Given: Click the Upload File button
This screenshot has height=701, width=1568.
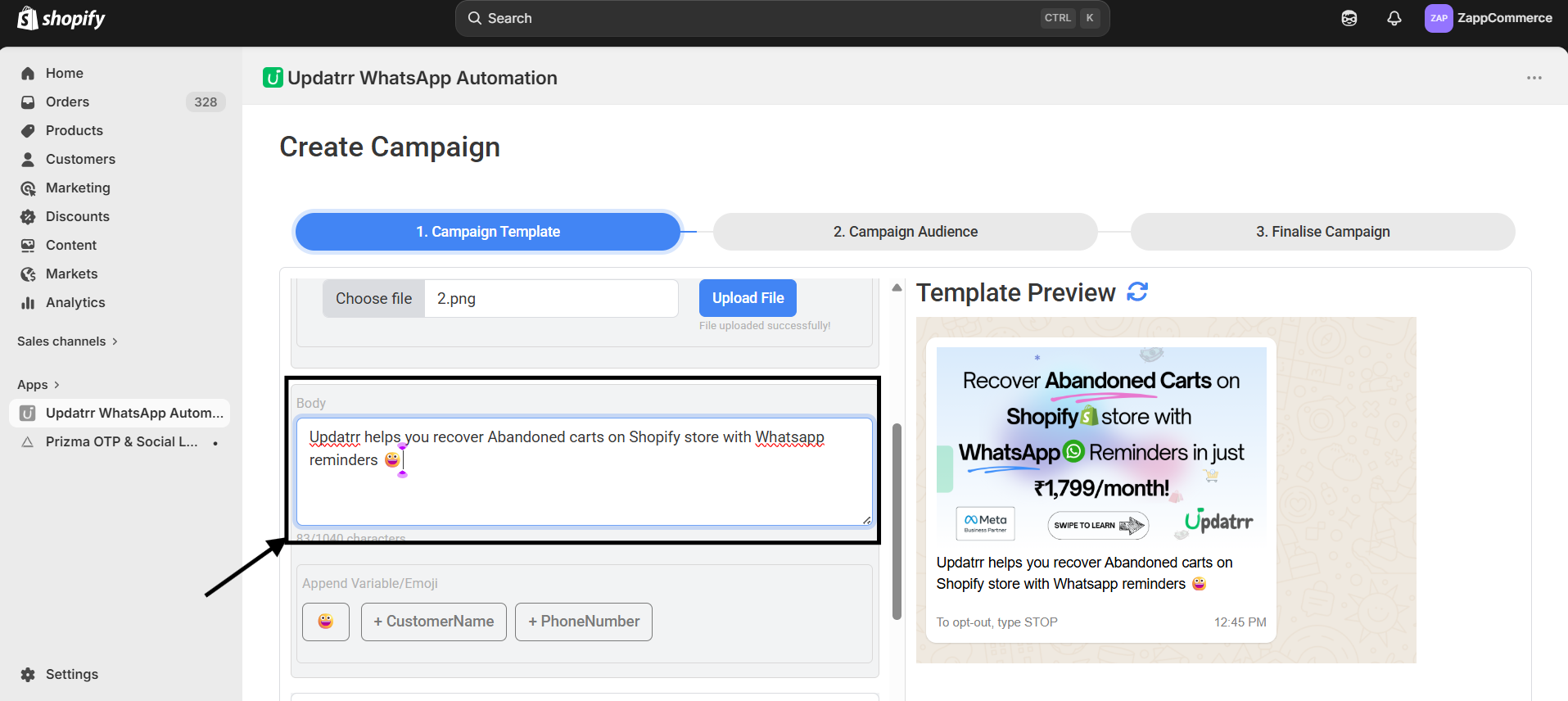Looking at the screenshot, I should [748, 298].
